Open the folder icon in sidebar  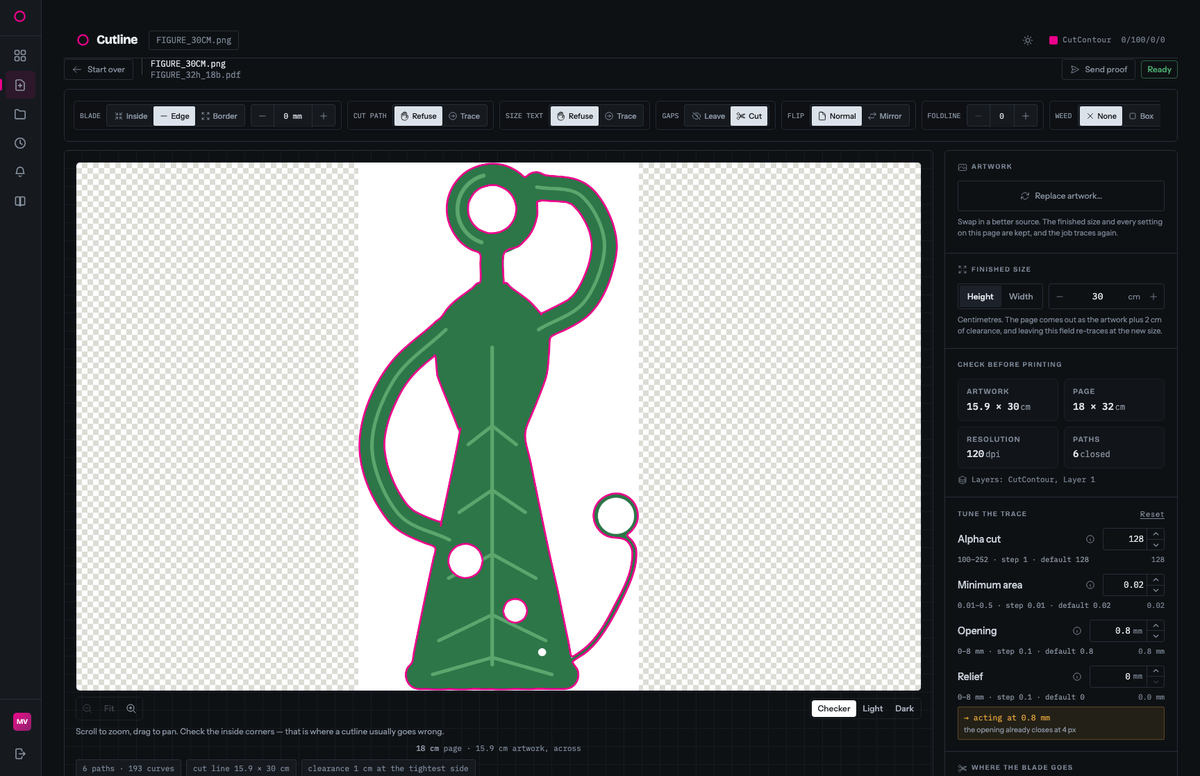point(20,114)
